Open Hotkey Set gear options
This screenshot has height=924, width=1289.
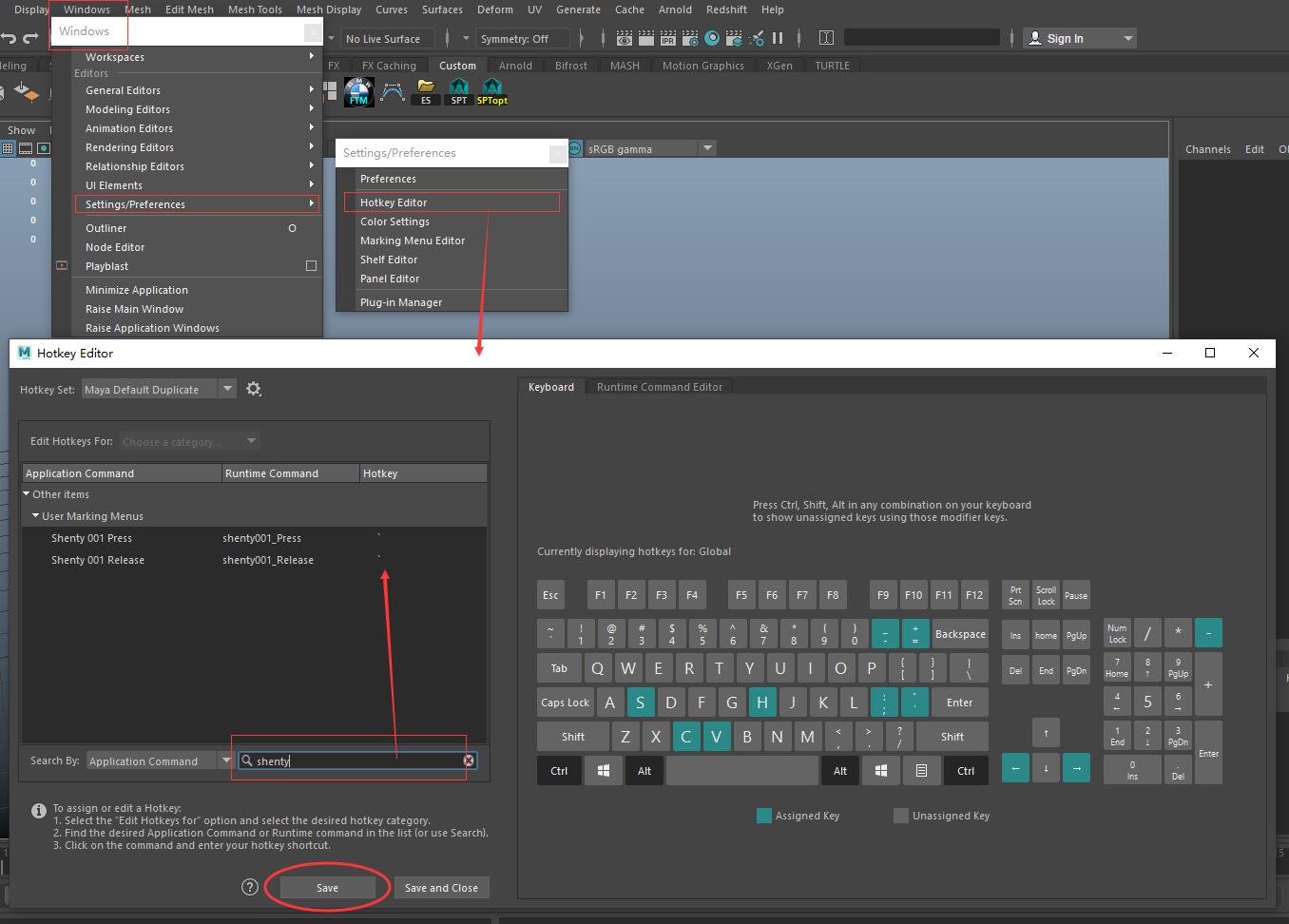click(254, 389)
